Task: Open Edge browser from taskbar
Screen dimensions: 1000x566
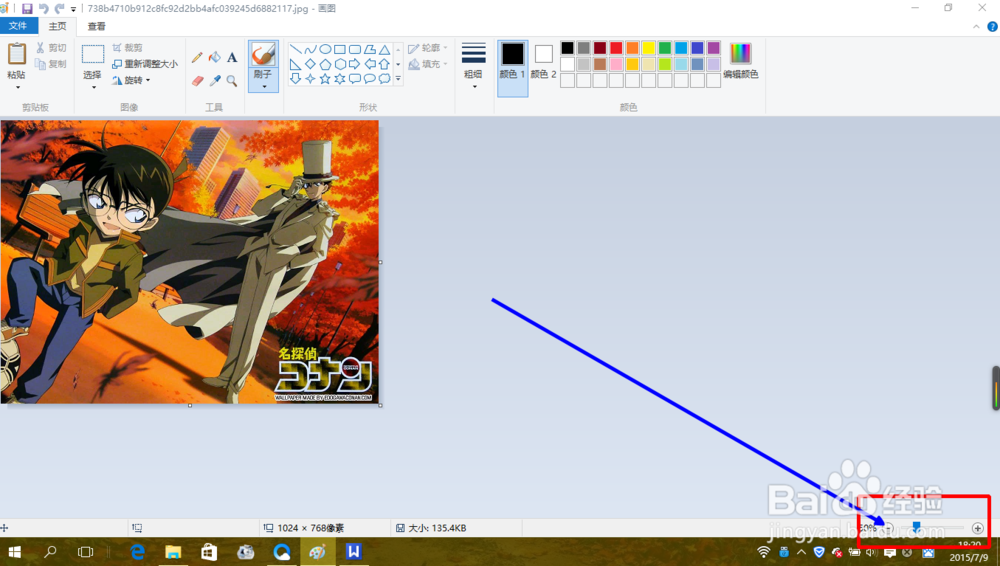Action: 137,552
